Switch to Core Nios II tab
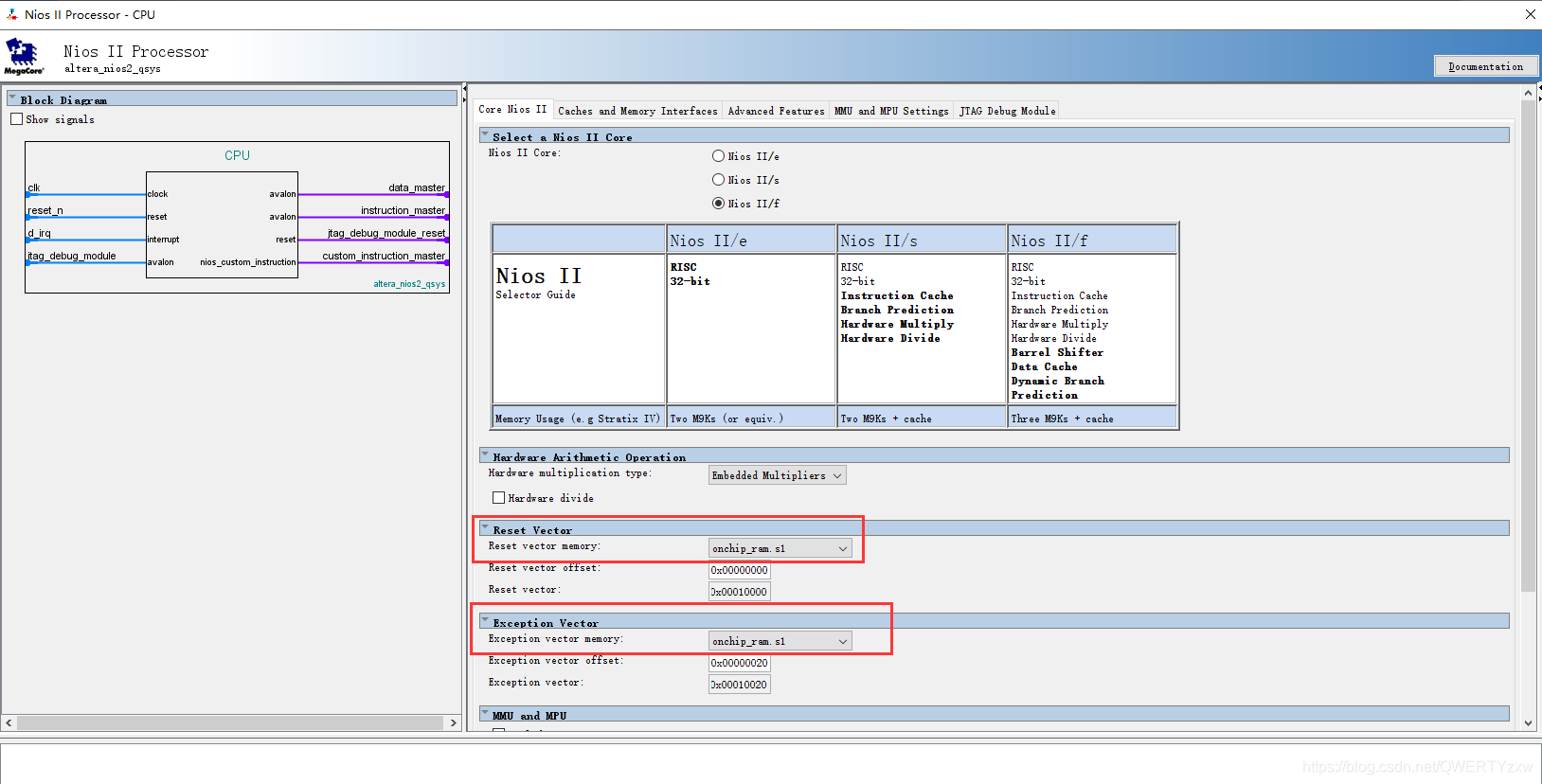Viewport: 1542px width, 784px height. pos(512,110)
